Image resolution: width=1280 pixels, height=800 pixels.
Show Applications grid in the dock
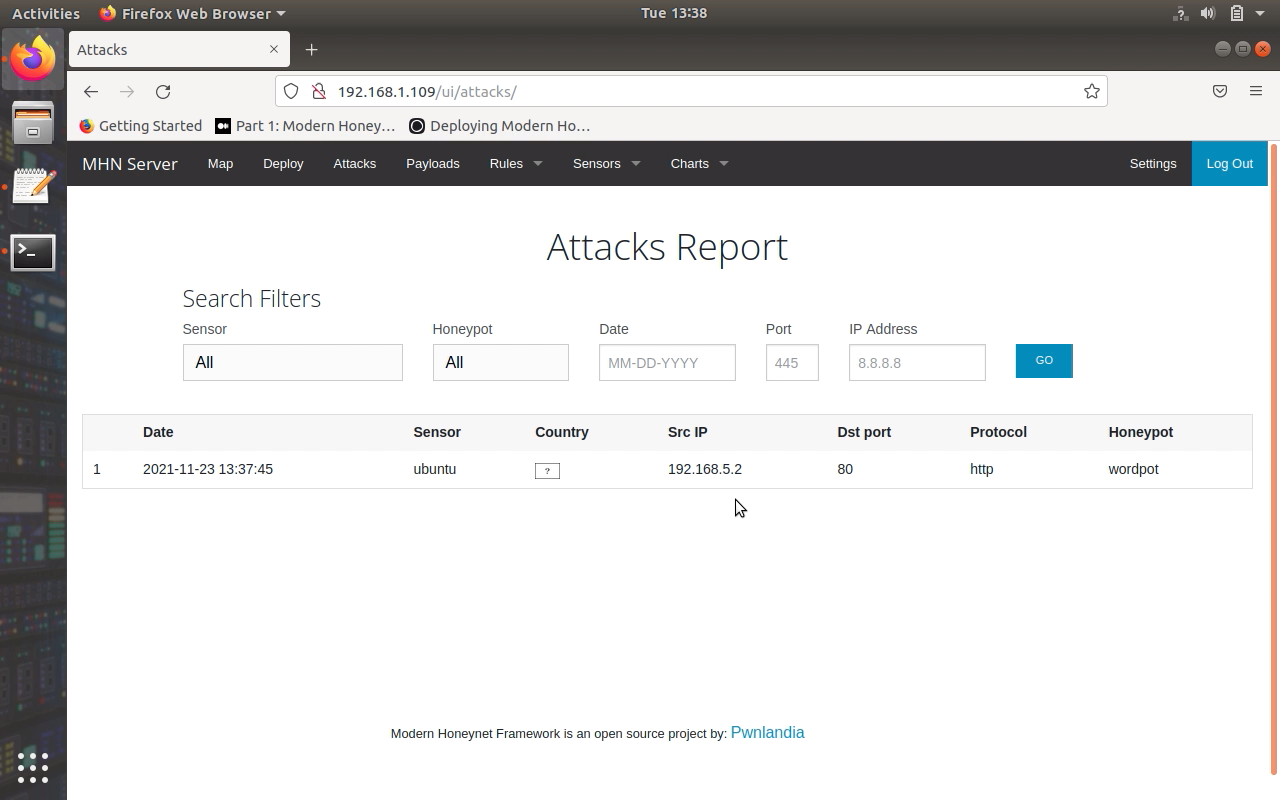coord(33,767)
